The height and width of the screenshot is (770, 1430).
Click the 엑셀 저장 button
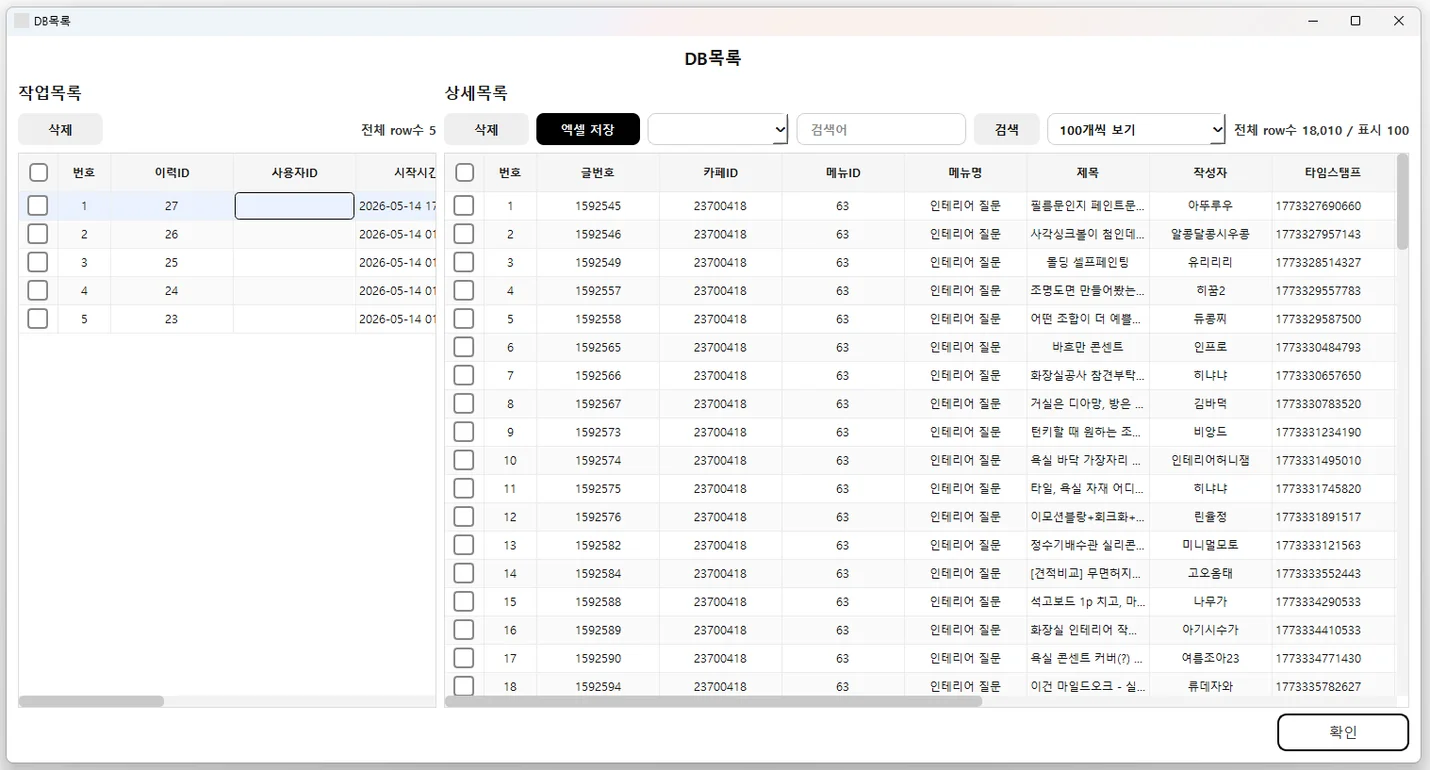coord(588,129)
